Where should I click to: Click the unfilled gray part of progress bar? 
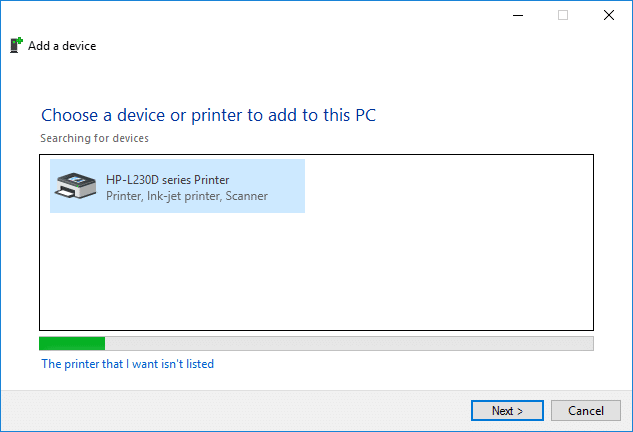350,343
